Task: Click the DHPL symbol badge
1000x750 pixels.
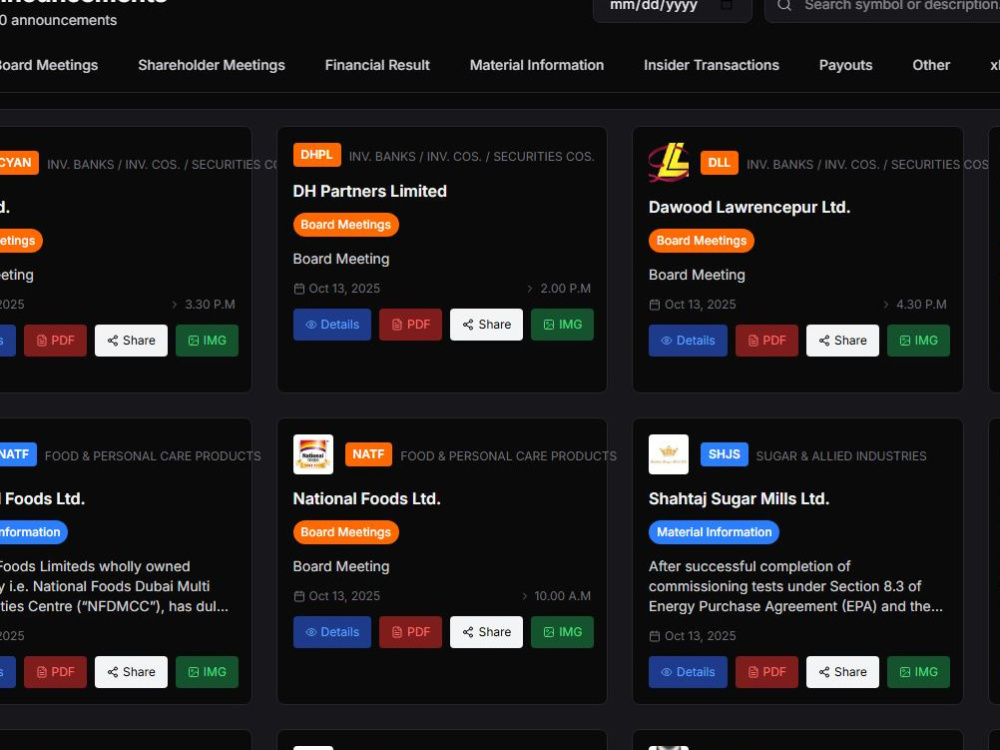Action: click(x=317, y=155)
